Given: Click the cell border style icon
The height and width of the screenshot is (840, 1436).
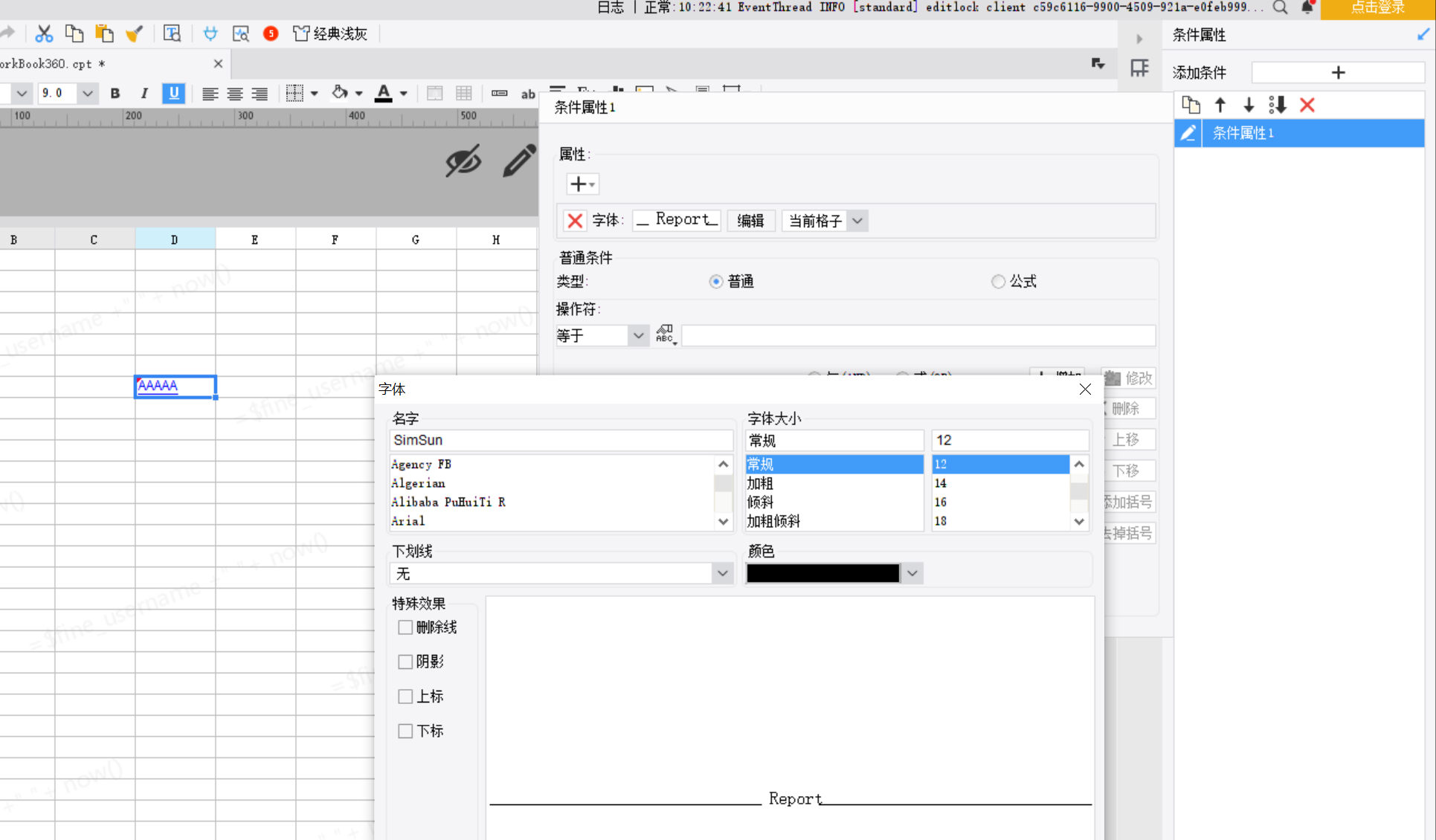Looking at the screenshot, I should pos(294,94).
